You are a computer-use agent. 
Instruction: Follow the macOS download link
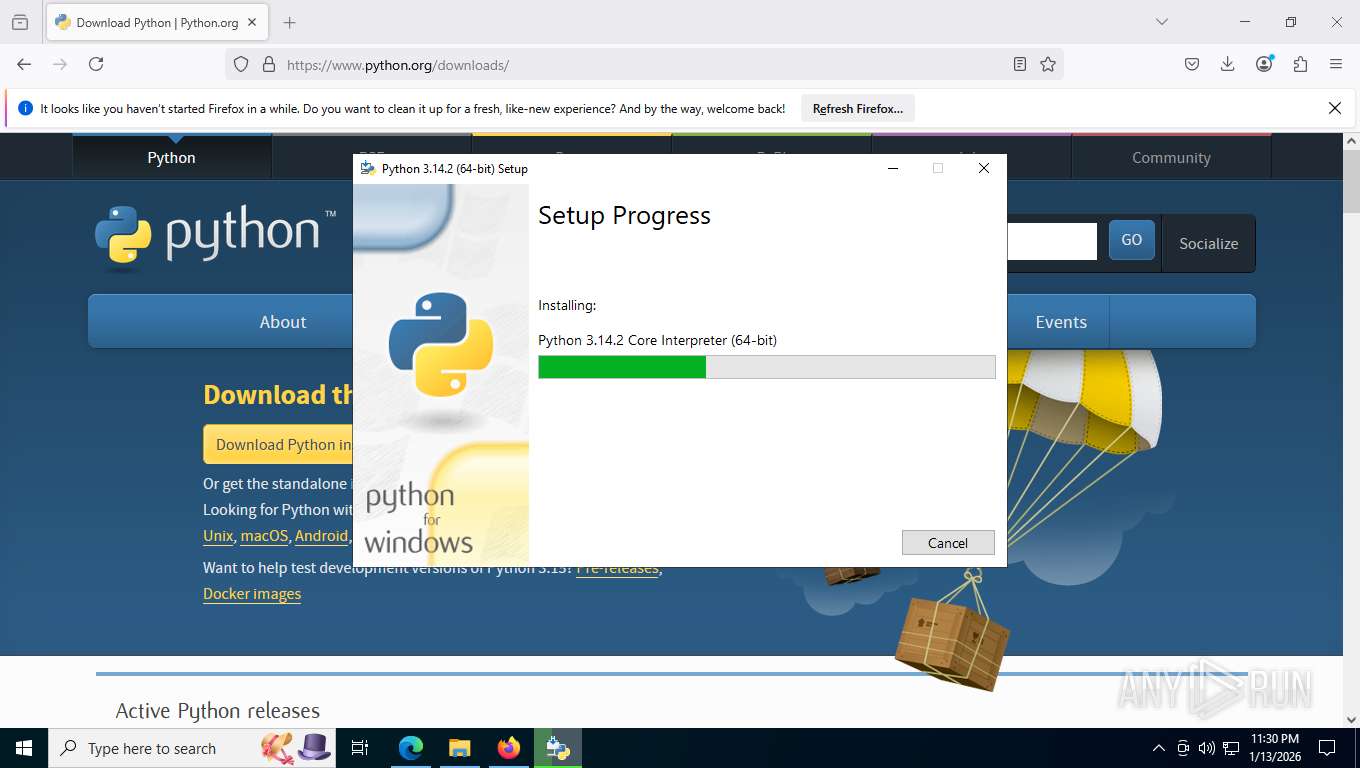pos(264,536)
